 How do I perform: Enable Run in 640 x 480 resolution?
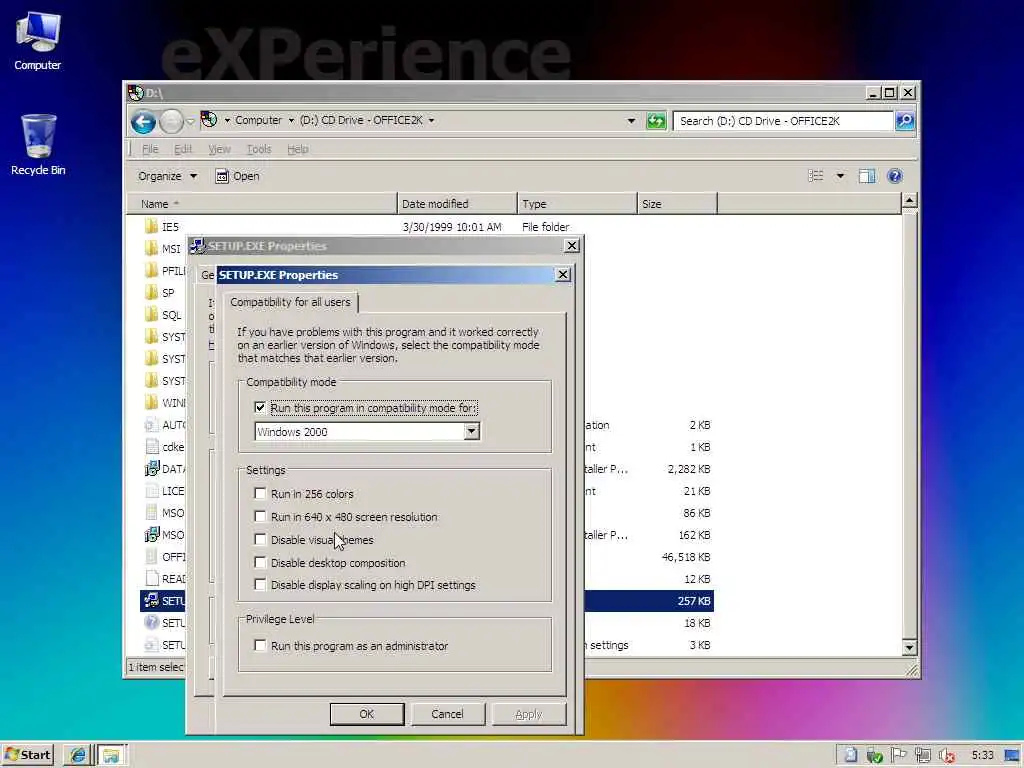click(260, 517)
